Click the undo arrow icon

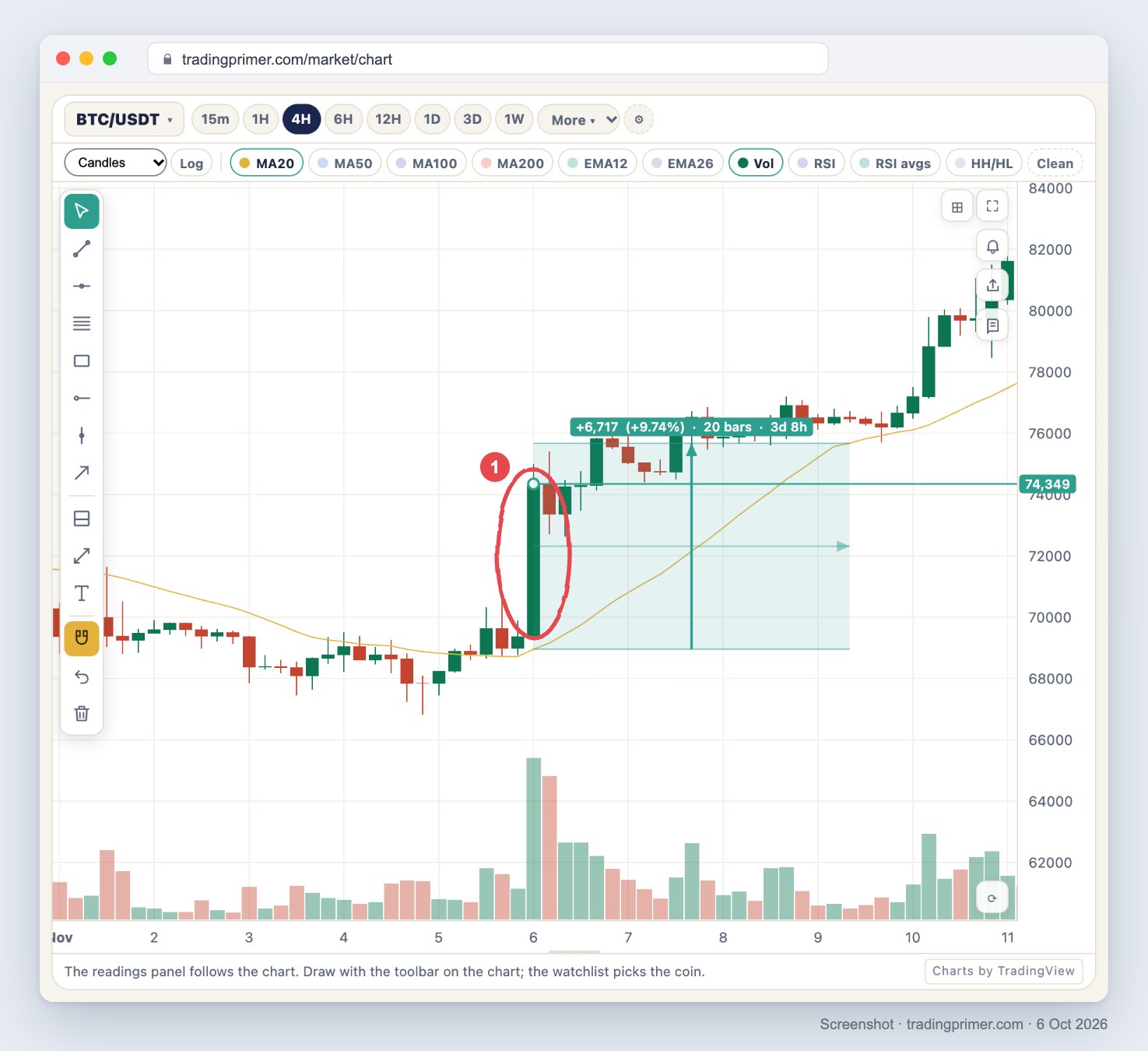click(x=82, y=677)
